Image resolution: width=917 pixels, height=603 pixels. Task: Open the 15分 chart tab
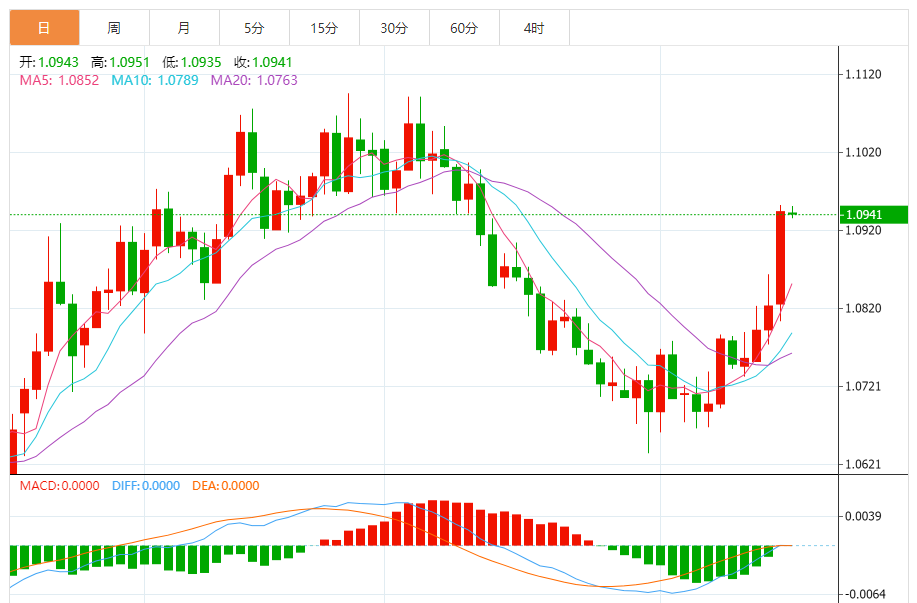324,27
